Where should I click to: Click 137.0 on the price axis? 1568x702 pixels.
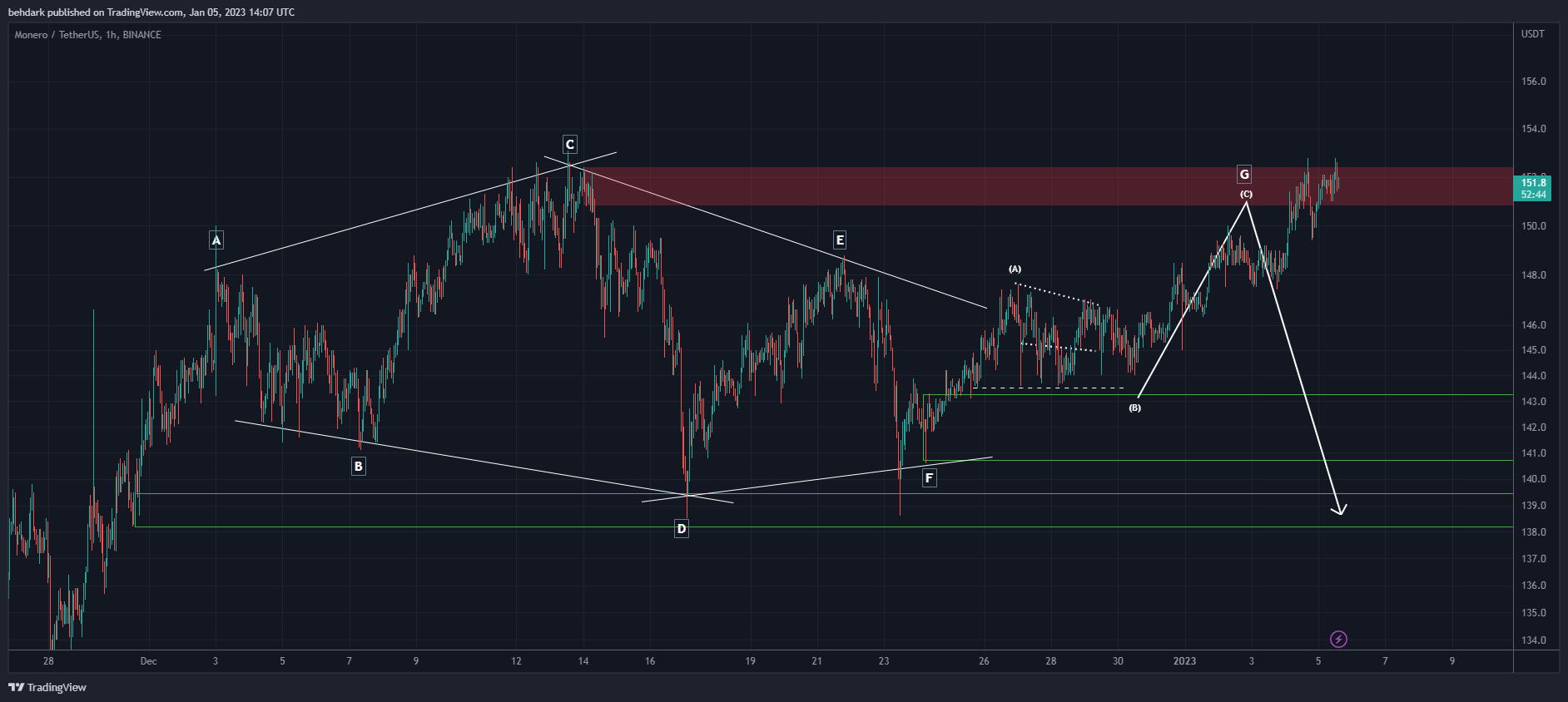pos(1533,559)
